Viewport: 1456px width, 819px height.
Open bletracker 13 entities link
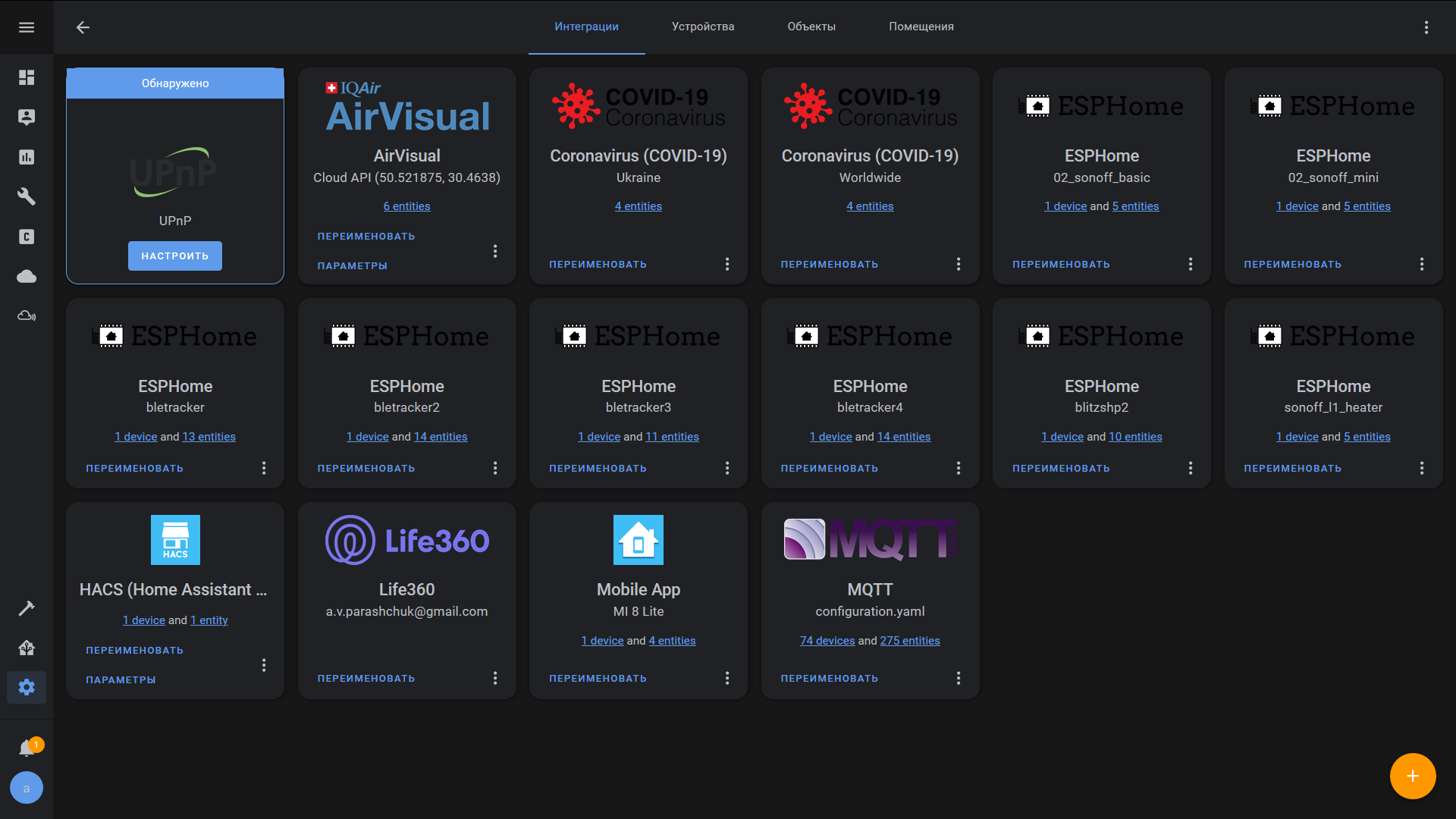pos(209,437)
